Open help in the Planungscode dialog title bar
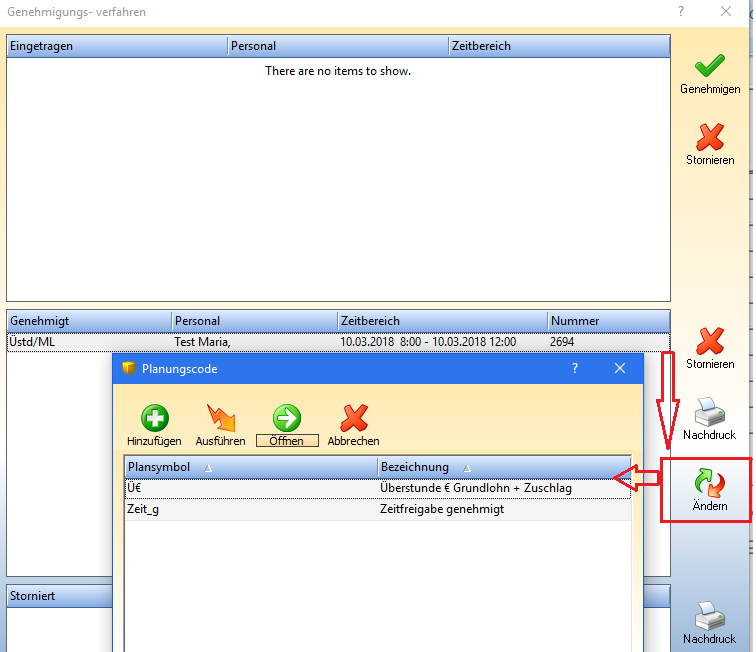Screen dimensions: 756x652 click(x=575, y=368)
